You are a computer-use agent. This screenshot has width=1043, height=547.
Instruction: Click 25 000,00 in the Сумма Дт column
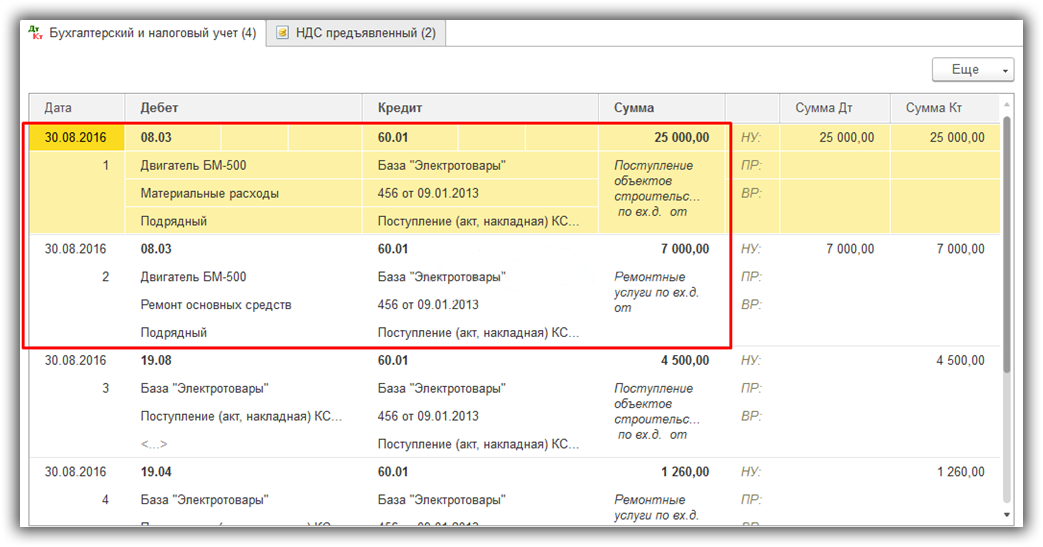(846, 138)
